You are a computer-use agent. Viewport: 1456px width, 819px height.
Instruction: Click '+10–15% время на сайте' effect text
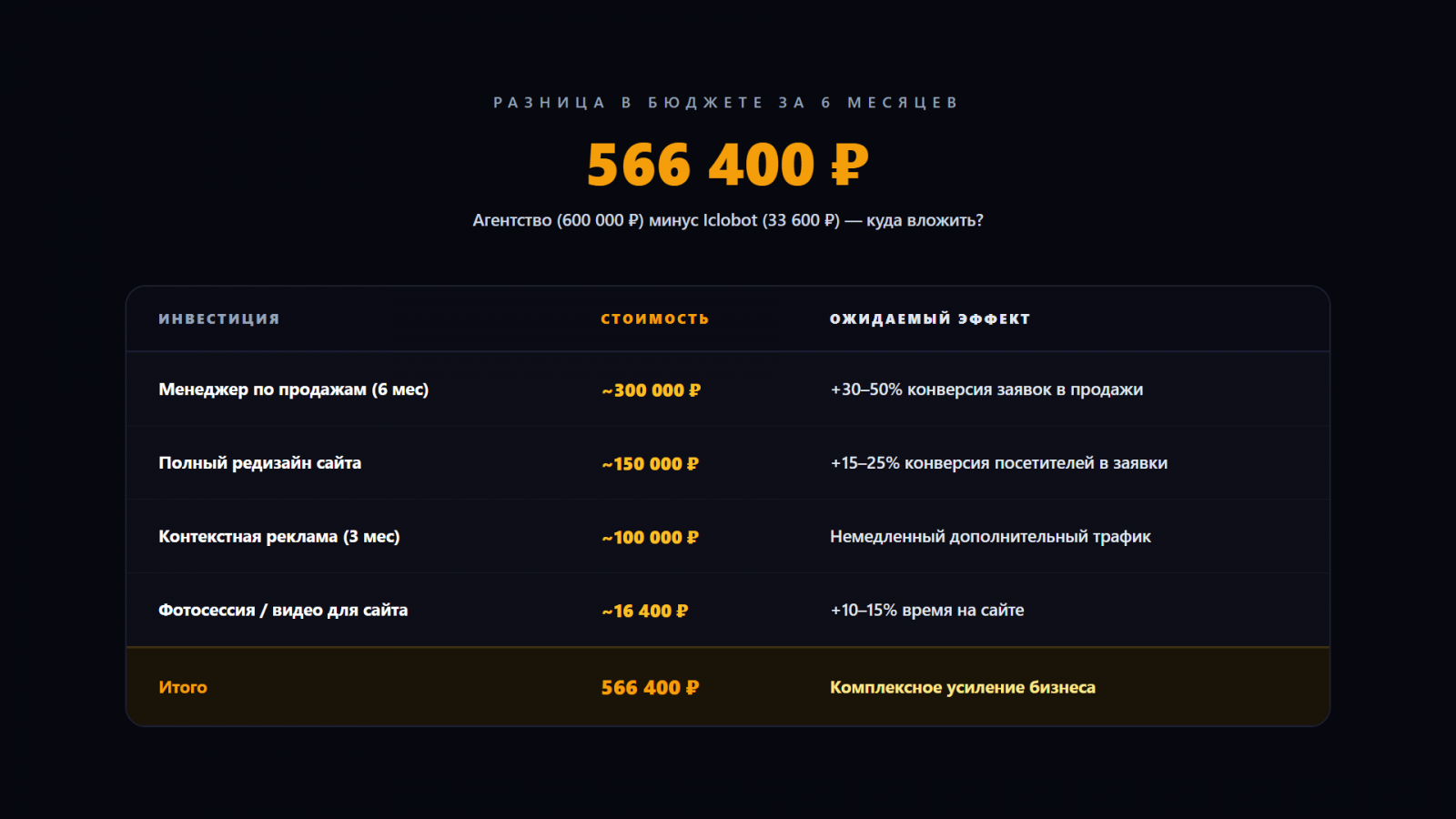pos(926,611)
